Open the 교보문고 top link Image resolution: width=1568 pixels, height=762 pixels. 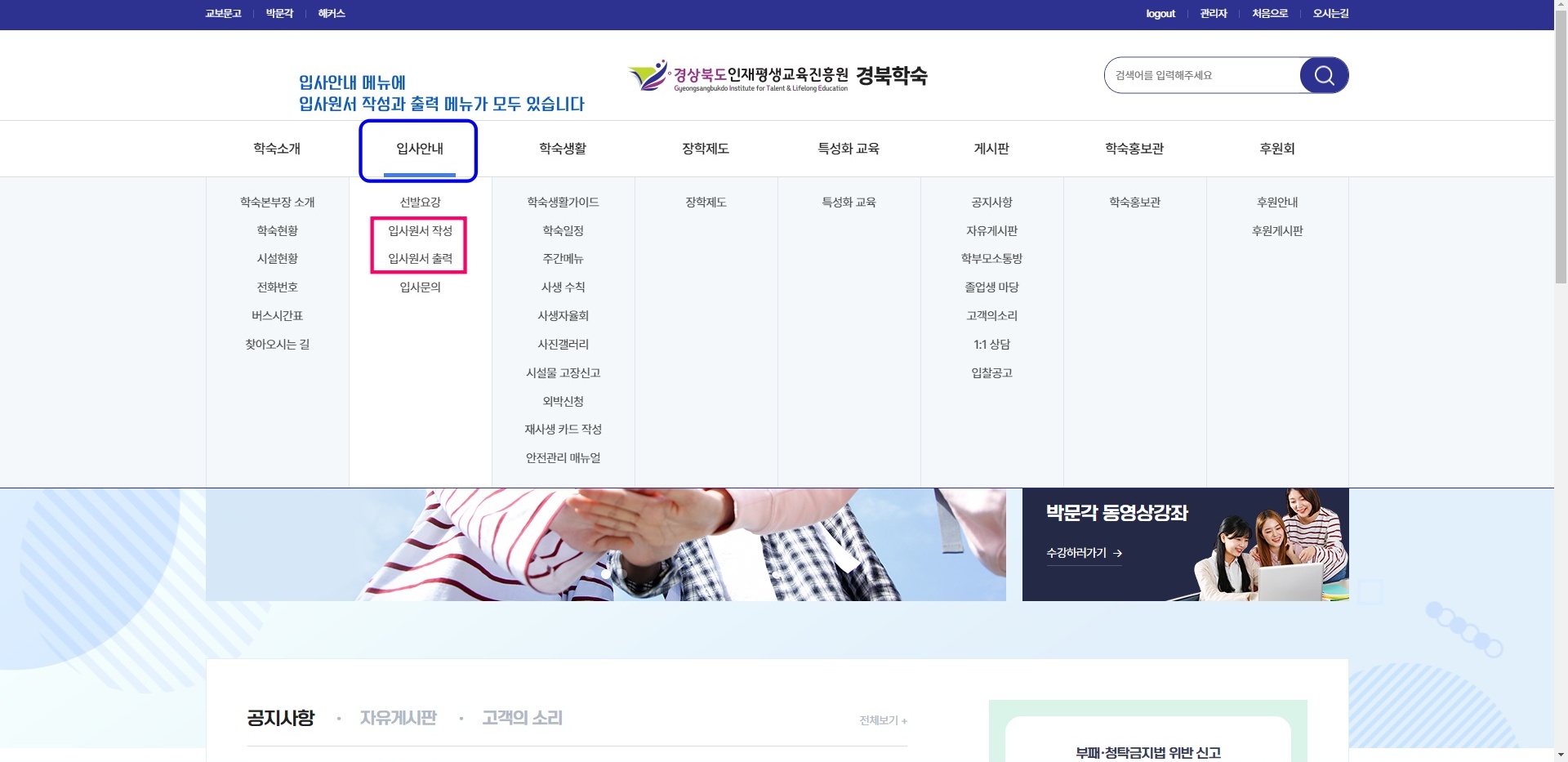click(223, 14)
